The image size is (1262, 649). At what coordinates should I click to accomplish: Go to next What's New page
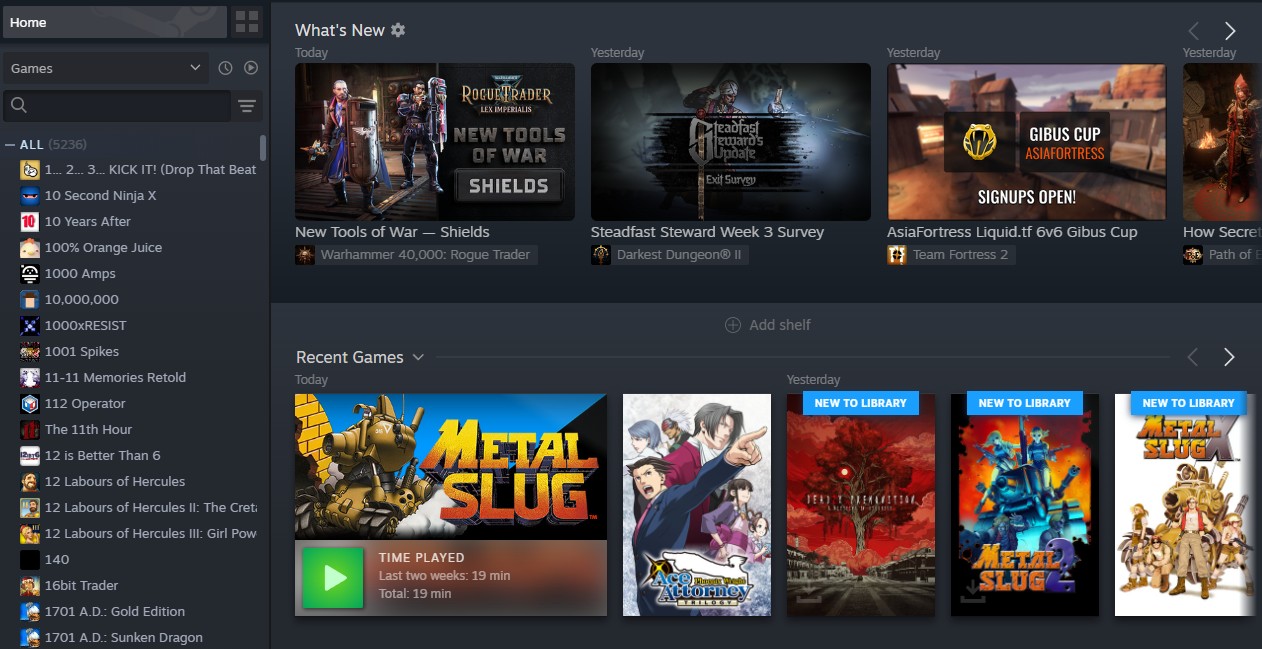click(1230, 31)
